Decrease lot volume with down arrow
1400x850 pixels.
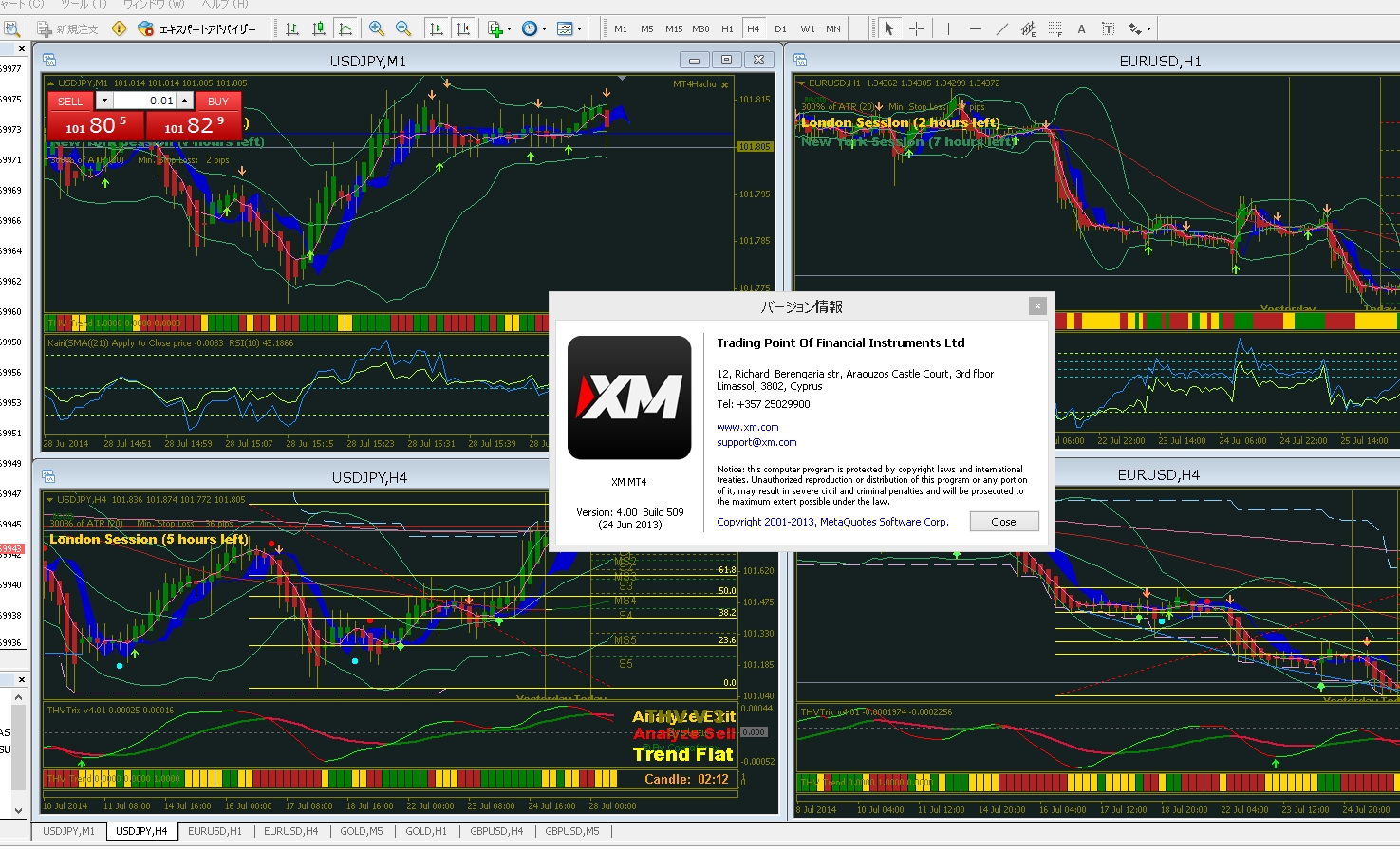click(x=104, y=101)
